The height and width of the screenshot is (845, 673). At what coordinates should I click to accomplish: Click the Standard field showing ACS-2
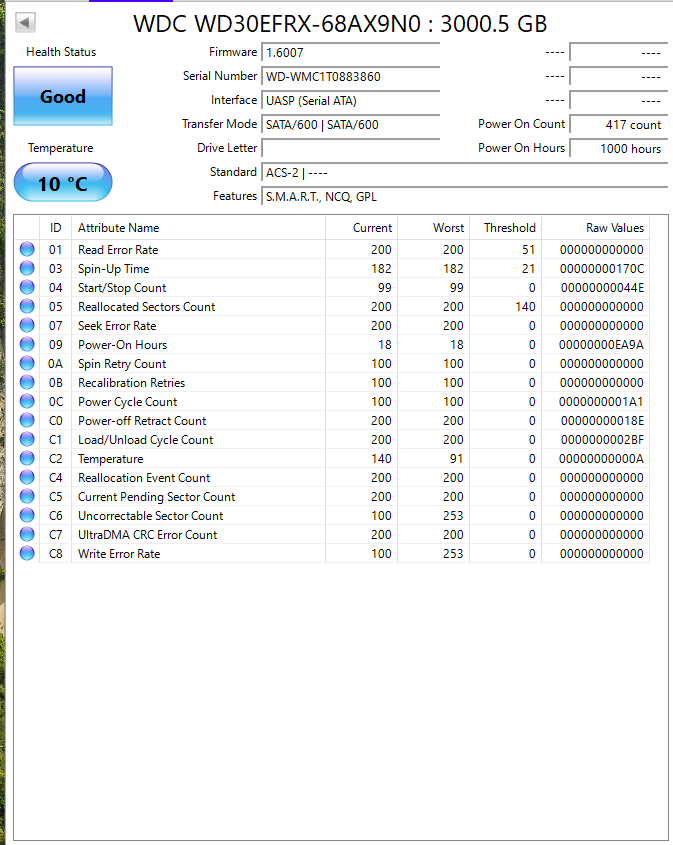pos(465,172)
